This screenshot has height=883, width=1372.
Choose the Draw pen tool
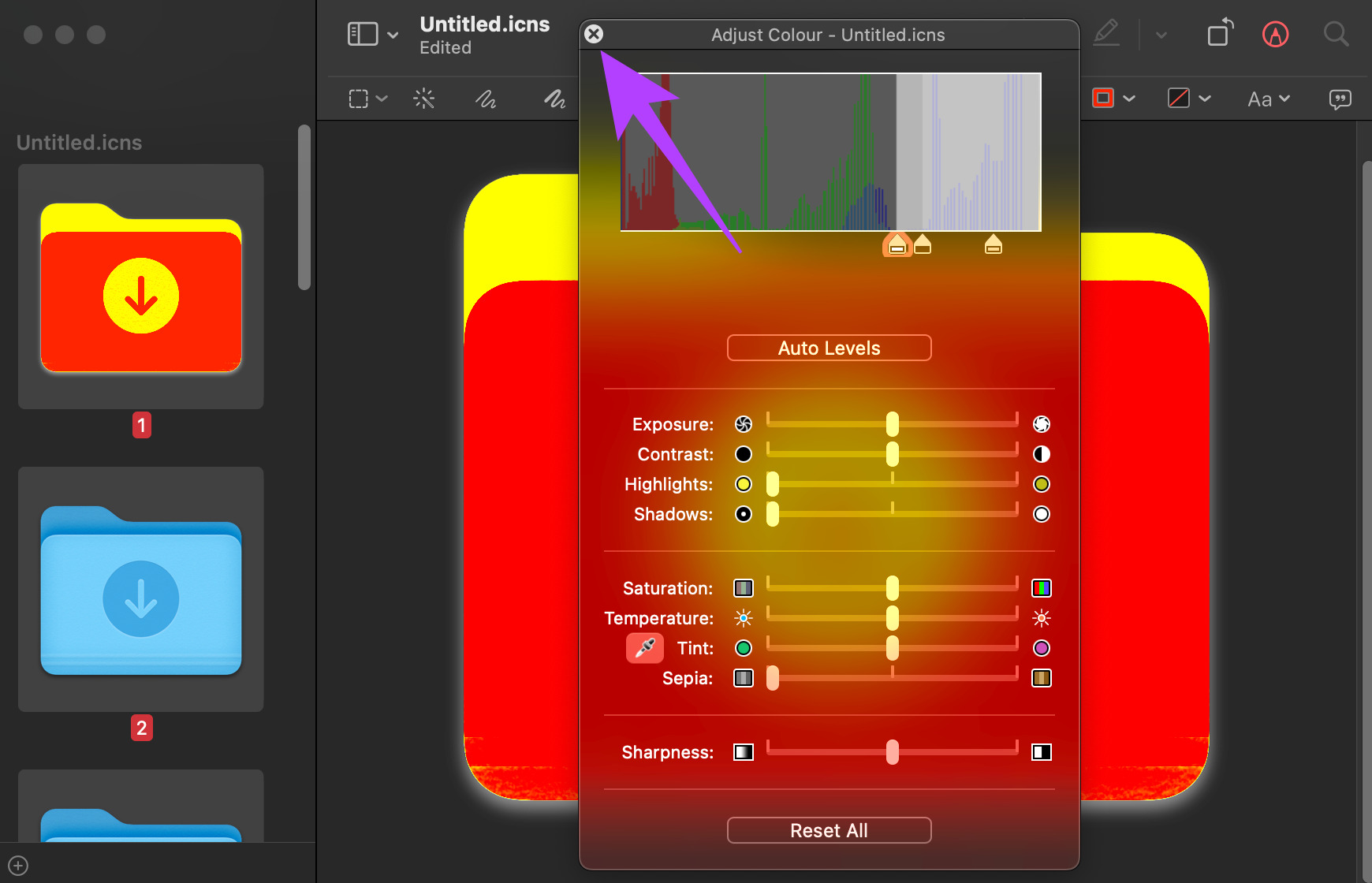click(554, 99)
